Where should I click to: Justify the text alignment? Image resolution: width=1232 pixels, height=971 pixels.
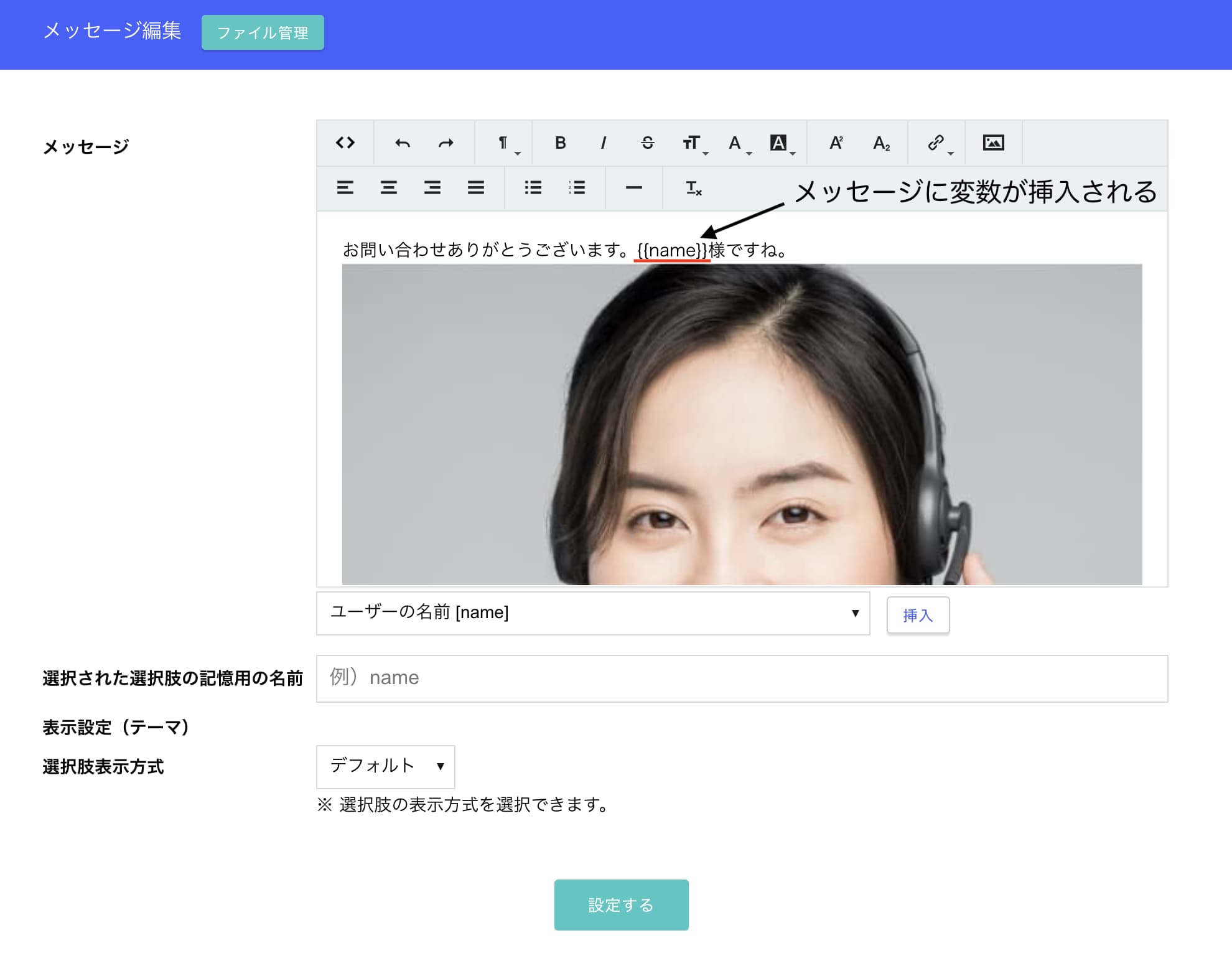476,188
